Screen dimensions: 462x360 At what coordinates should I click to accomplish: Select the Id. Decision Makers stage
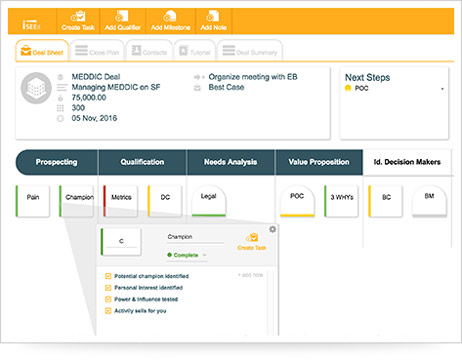(x=407, y=162)
